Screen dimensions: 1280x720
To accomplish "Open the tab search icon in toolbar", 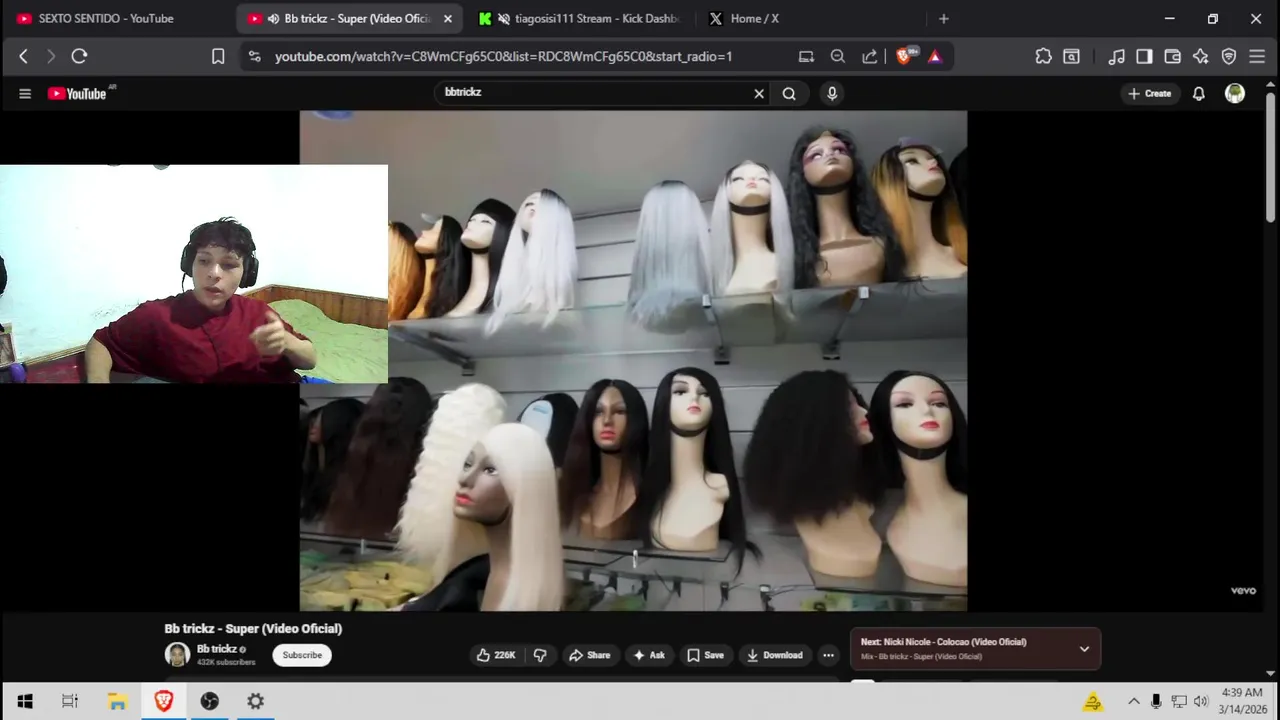I will (x=1071, y=57).
